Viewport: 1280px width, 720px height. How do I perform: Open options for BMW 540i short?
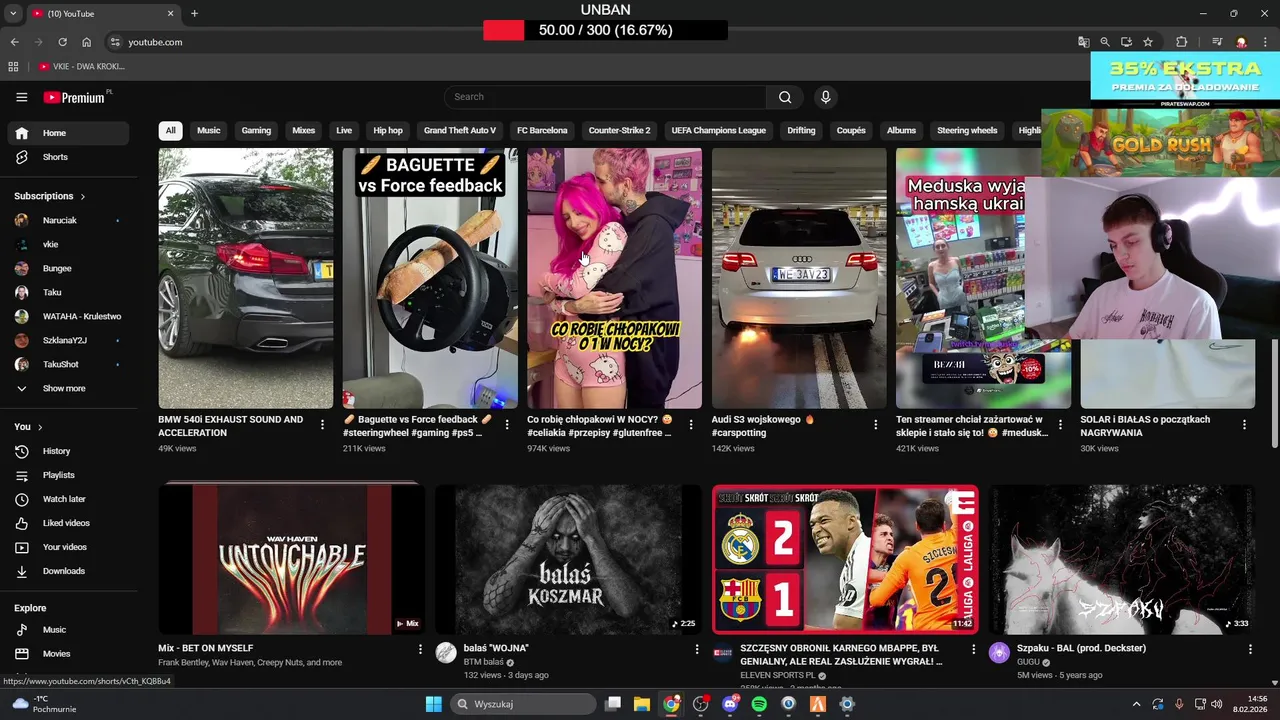(x=322, y=425)
